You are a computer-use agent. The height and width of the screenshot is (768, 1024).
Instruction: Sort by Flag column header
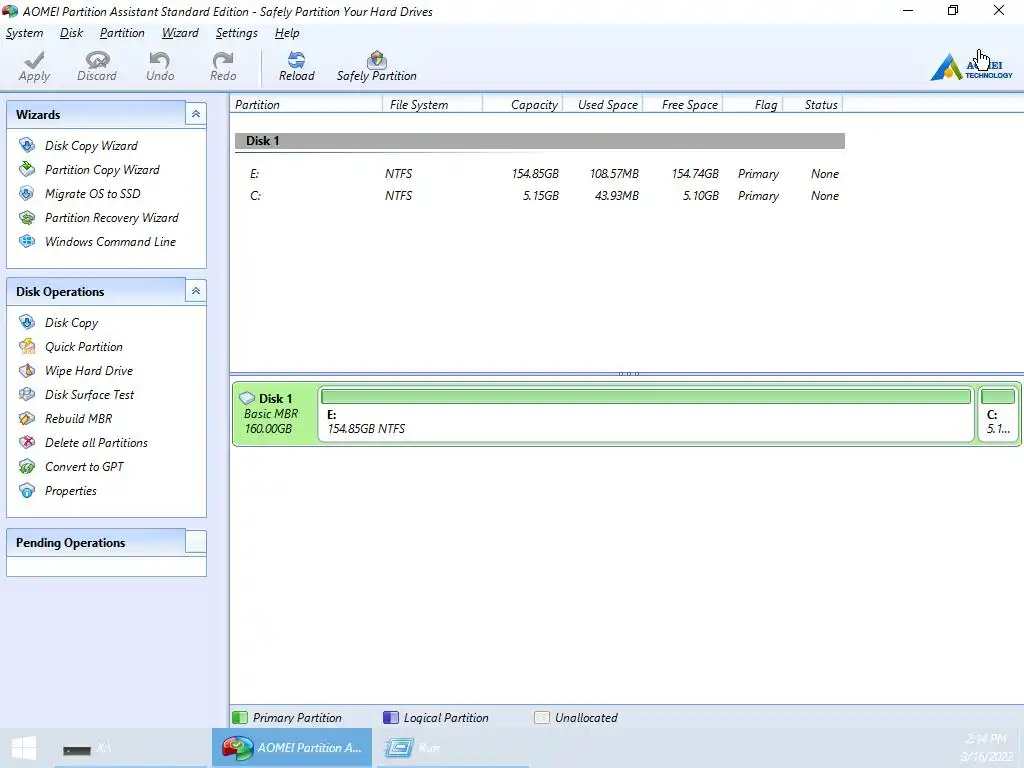pos(753,104)
